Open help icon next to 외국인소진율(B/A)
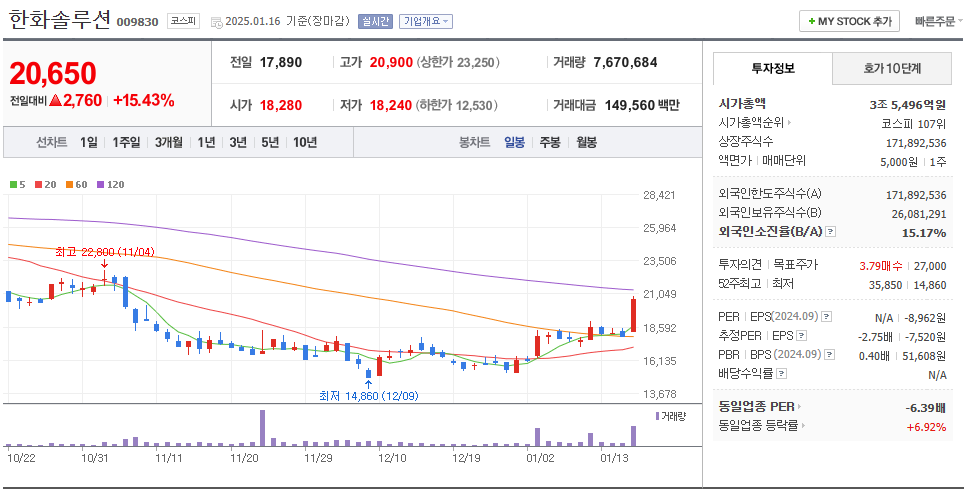969x489 pixels. (831, 232)
